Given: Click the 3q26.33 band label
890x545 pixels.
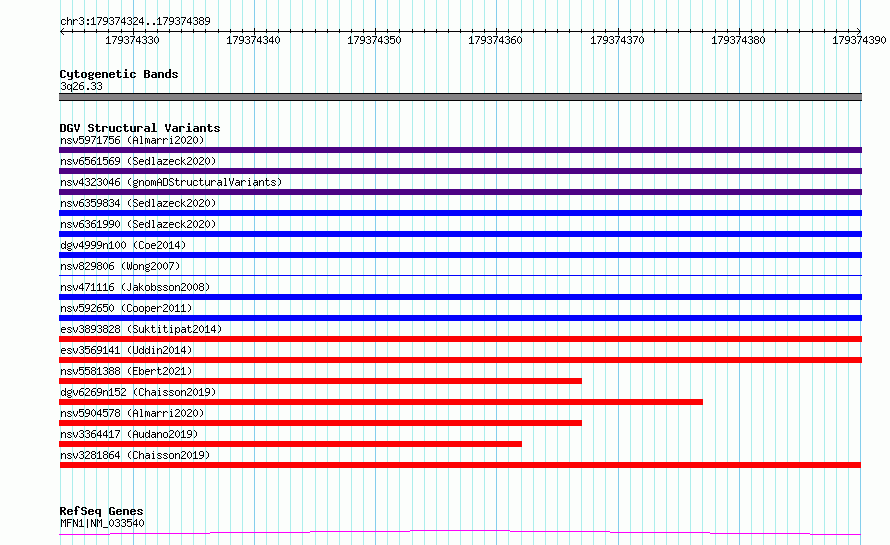Looking at the screenshot, I should [81, 86].
